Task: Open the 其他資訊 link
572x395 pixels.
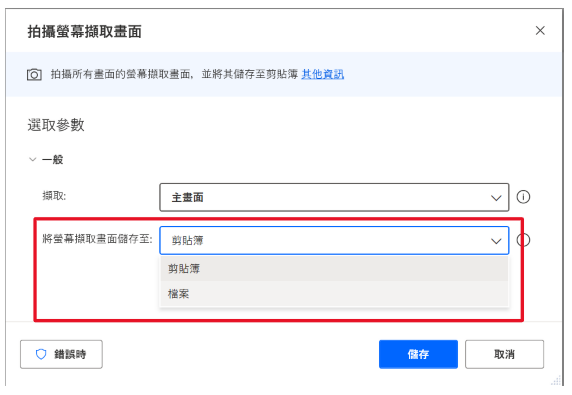Action: [x=322, y=74]
